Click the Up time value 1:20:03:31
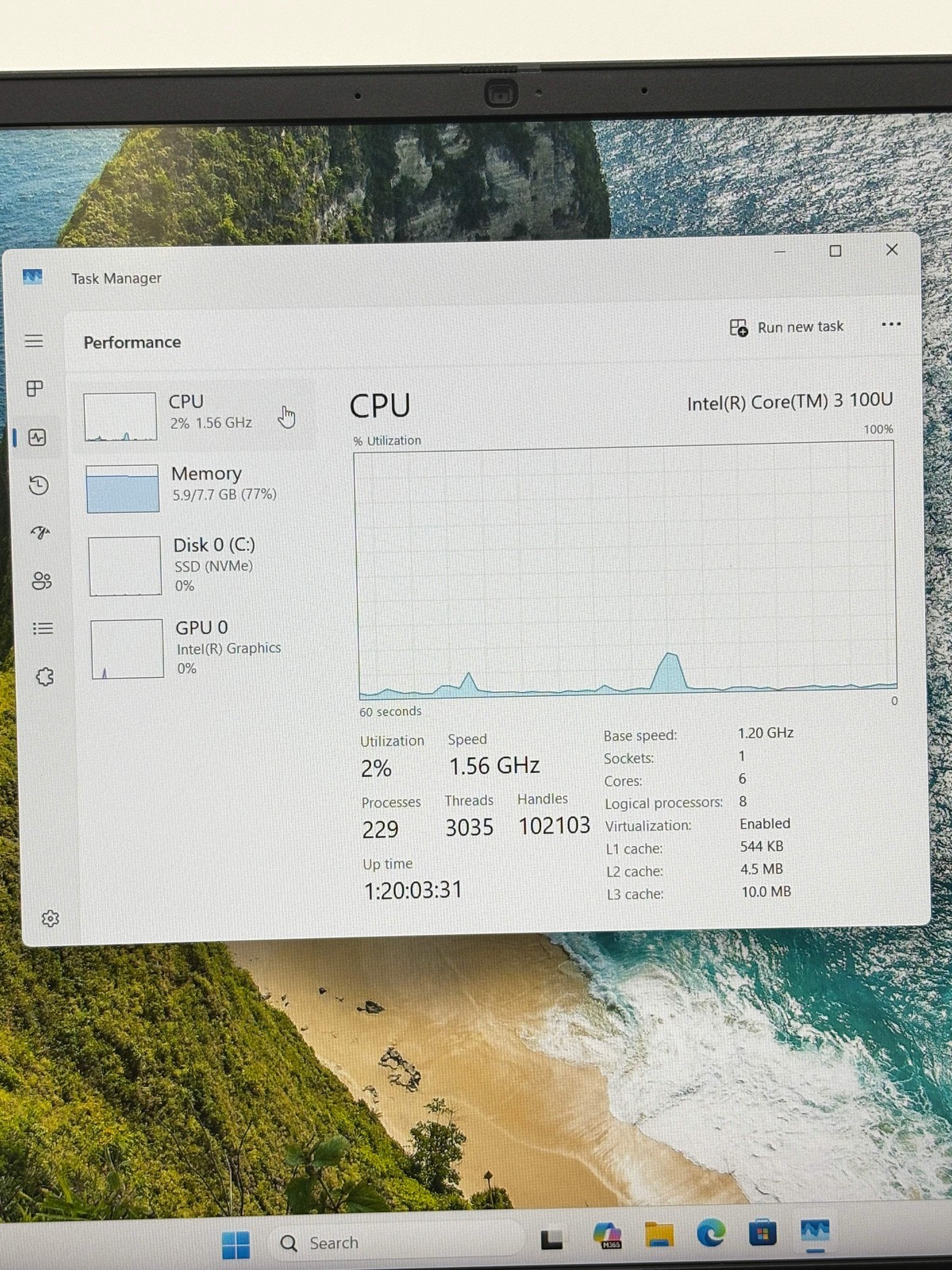Viewport: 952px width, 1270px height. coord(413,890)
